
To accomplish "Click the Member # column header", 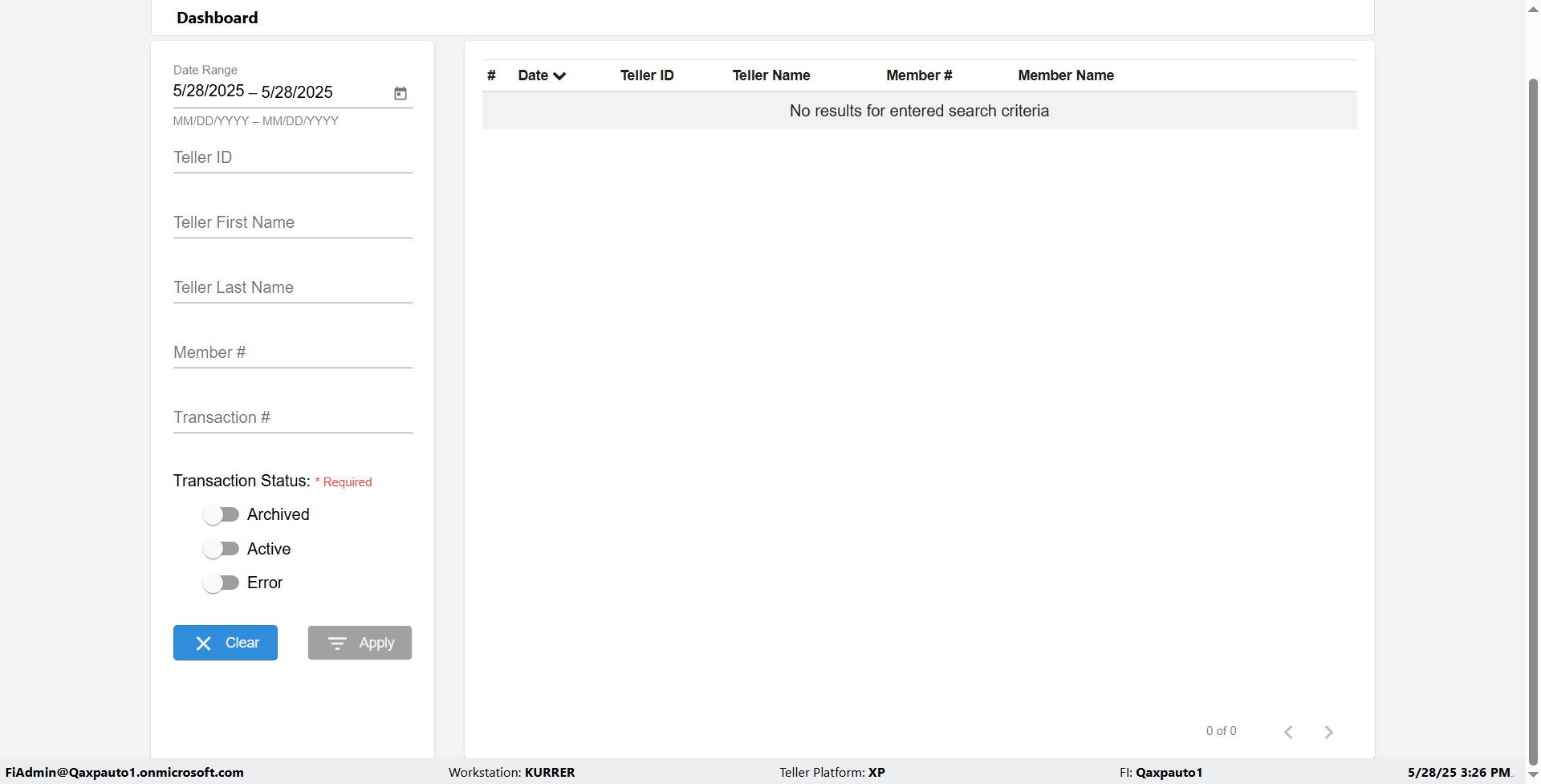I will 919,75.
